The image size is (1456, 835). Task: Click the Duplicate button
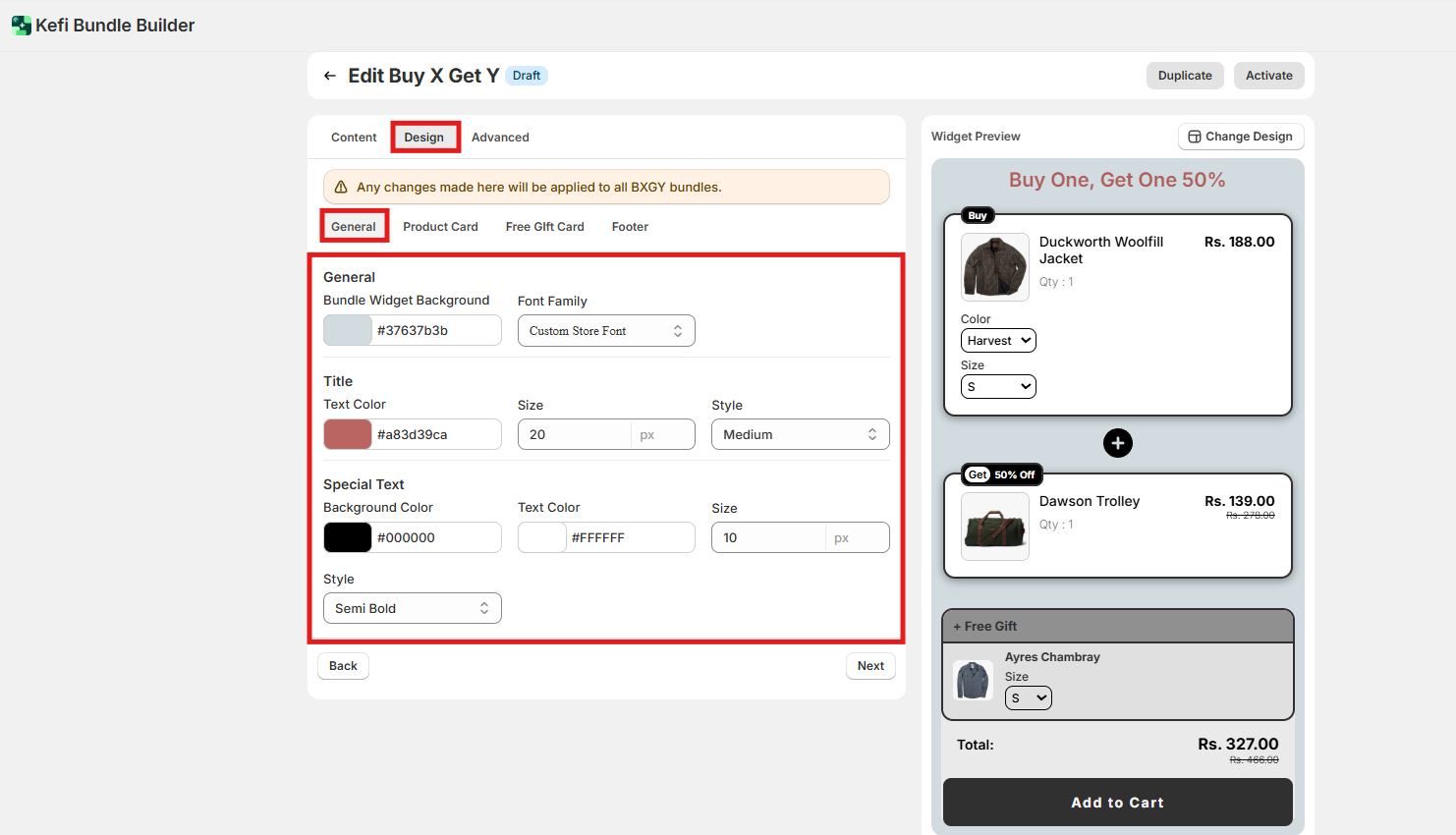[1185, 76]
